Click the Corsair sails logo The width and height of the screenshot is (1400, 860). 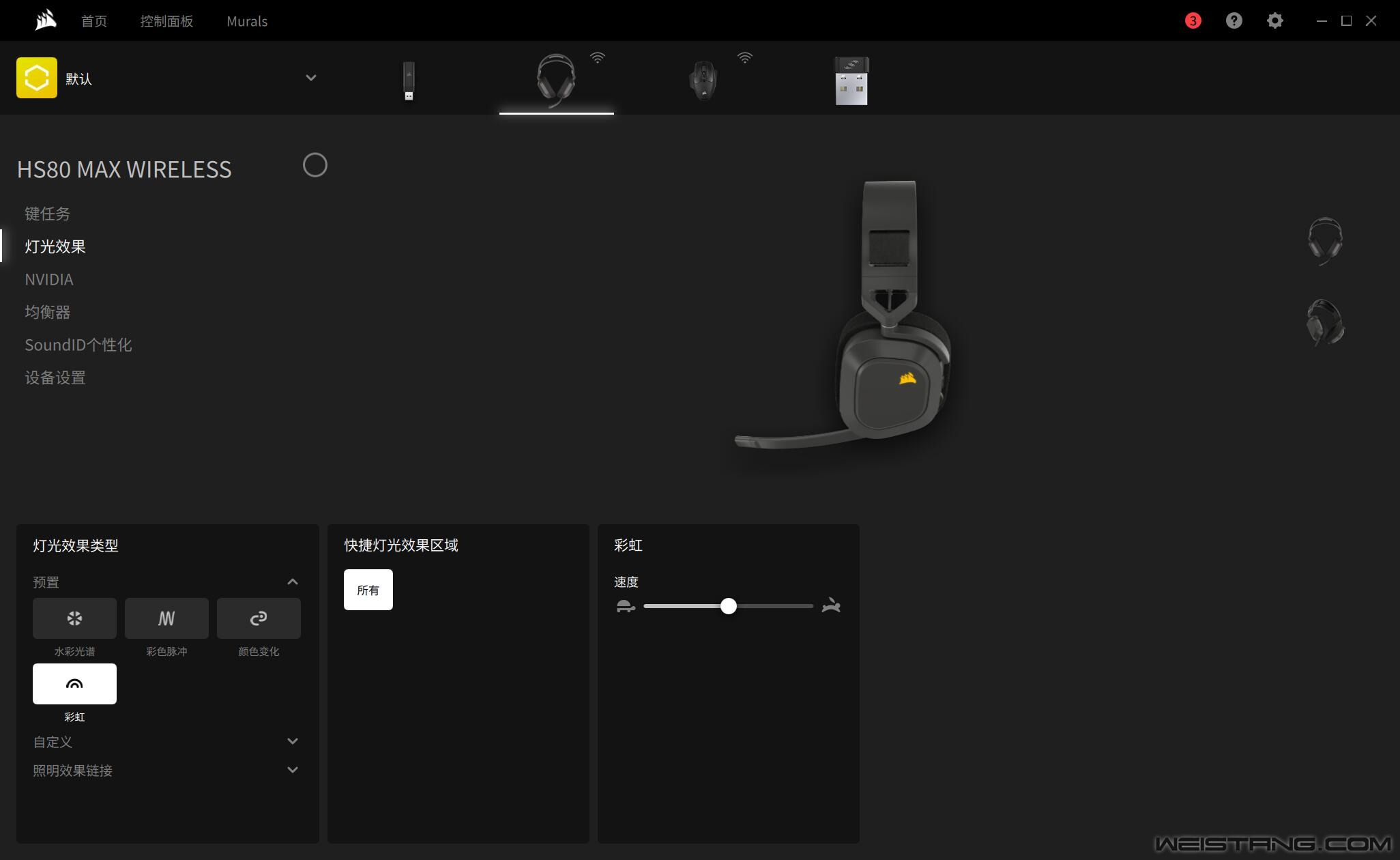point(46,20)
